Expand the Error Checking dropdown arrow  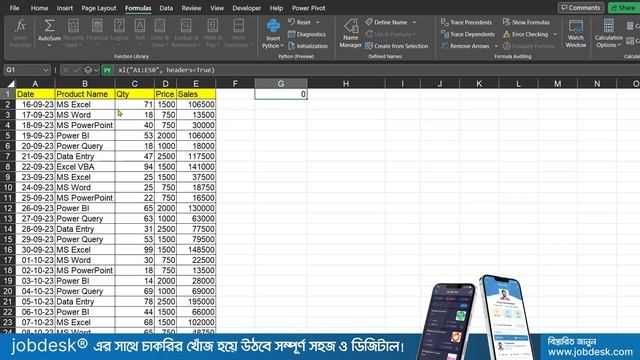[555, 34]
